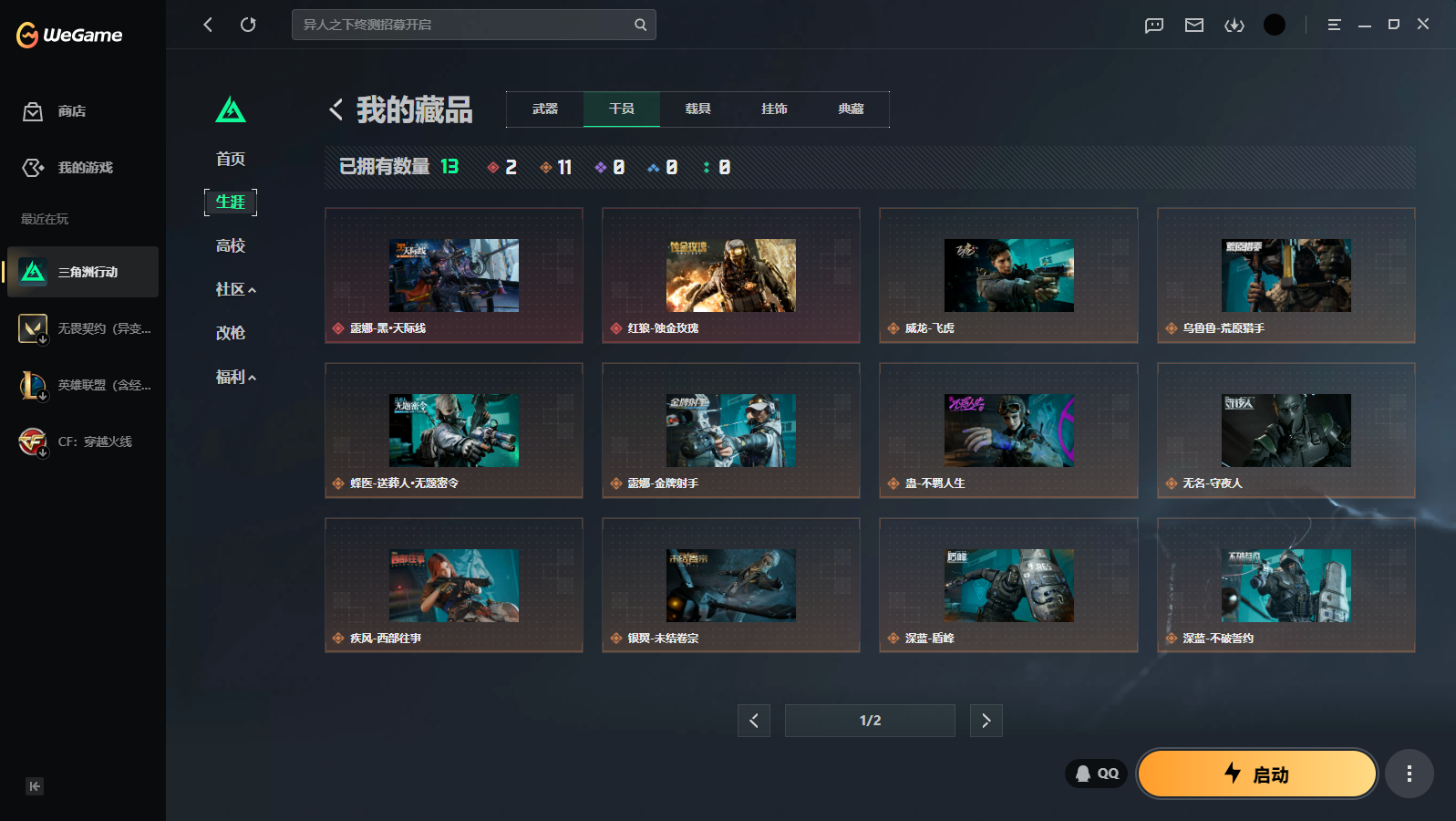Screen dimensions: 1456x821
Task: Select 无畏契约 game in sidebar
Action: (x=83, y=328)
